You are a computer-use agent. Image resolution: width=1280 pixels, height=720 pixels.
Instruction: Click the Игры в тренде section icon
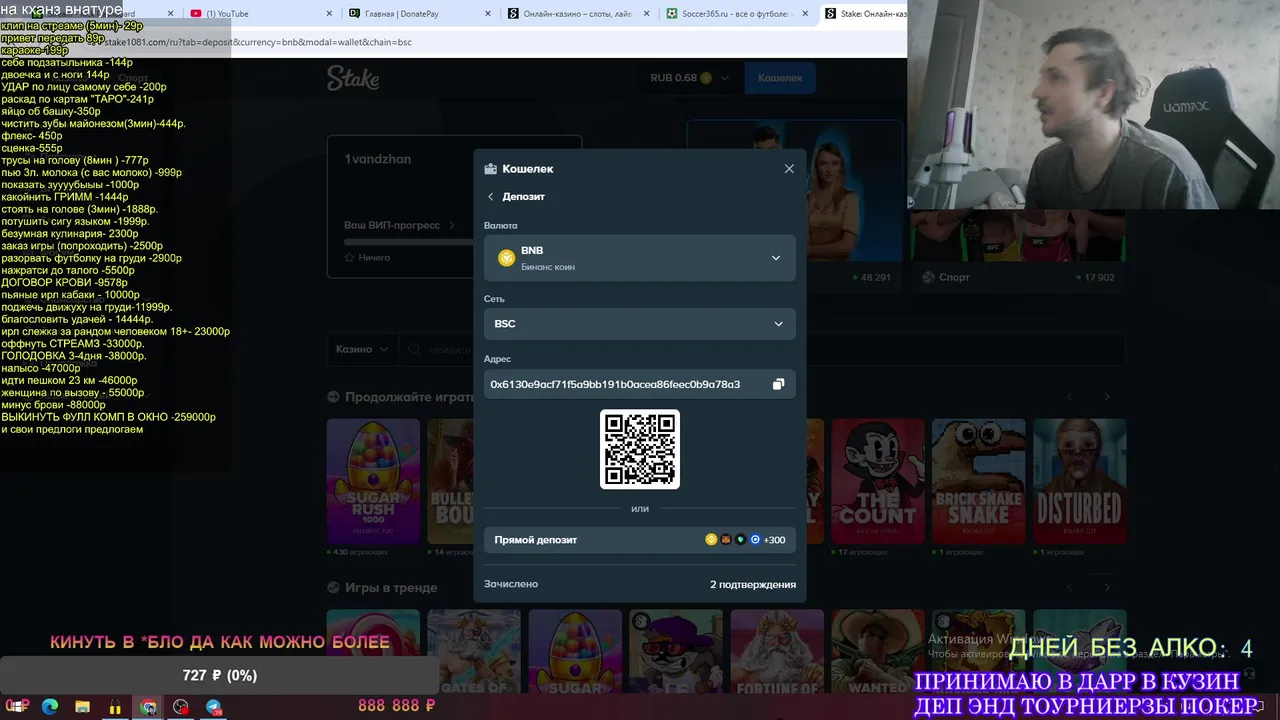334,587
